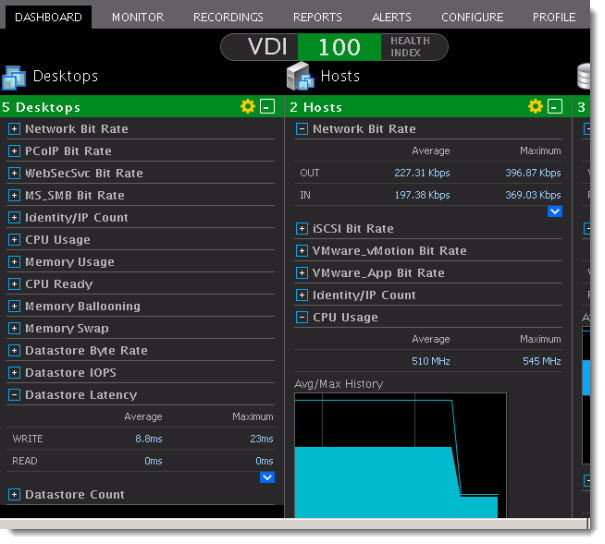Open the Alerts tab
This screenshot has width=605, height=544.
[391, 17]
